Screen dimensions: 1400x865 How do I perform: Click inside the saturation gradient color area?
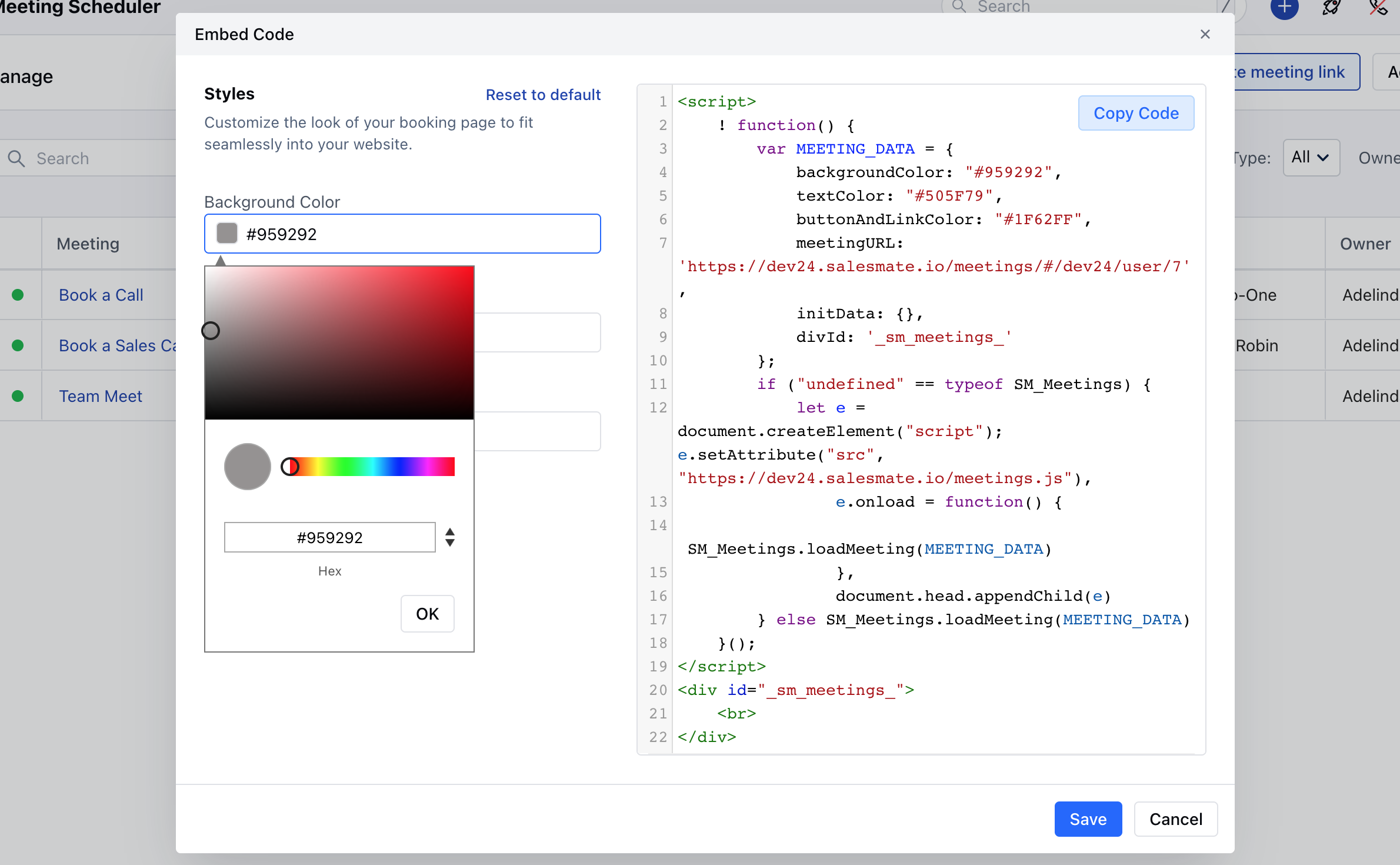339,342
